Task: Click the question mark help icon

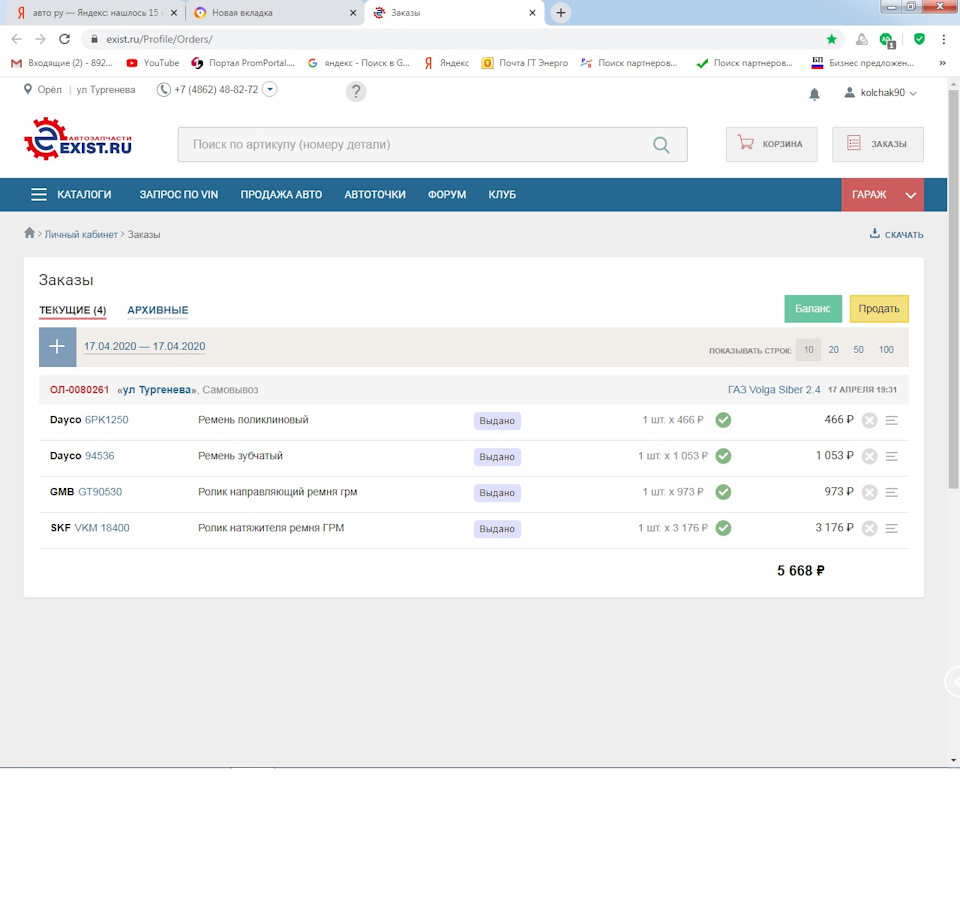Action: point(356,92)
